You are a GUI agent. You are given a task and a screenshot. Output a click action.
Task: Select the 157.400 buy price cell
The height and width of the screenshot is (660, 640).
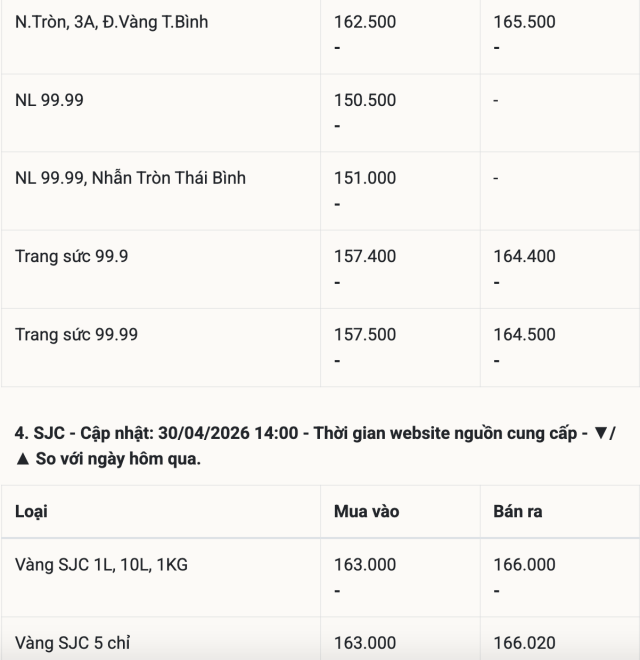365,256
